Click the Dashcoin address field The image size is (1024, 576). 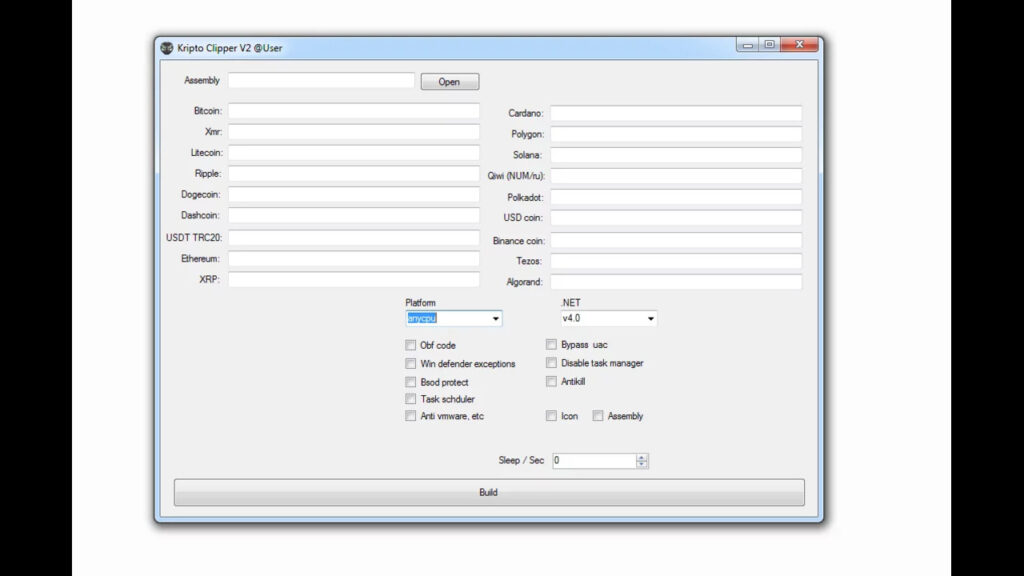[x=353, y=216]
